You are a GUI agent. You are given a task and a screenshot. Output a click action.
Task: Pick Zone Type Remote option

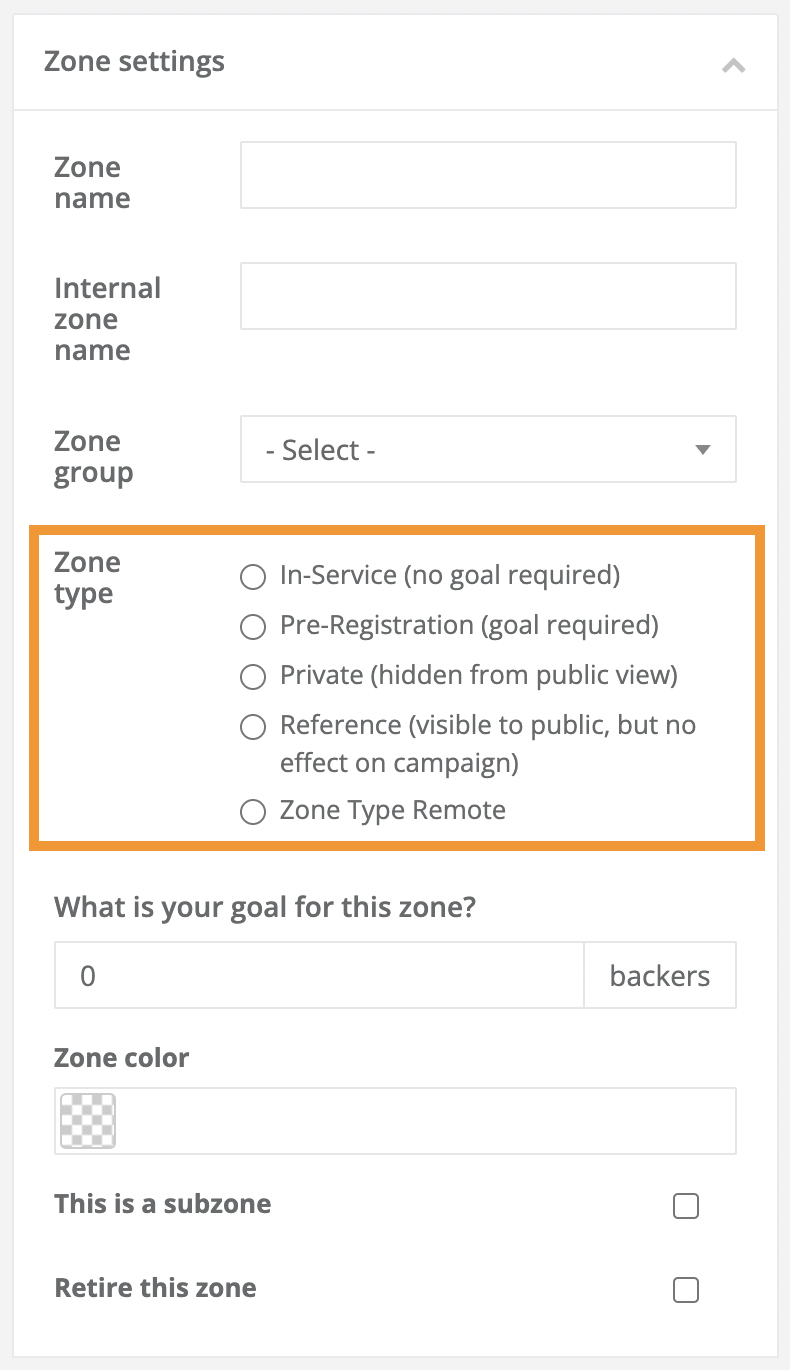[253, 811]
